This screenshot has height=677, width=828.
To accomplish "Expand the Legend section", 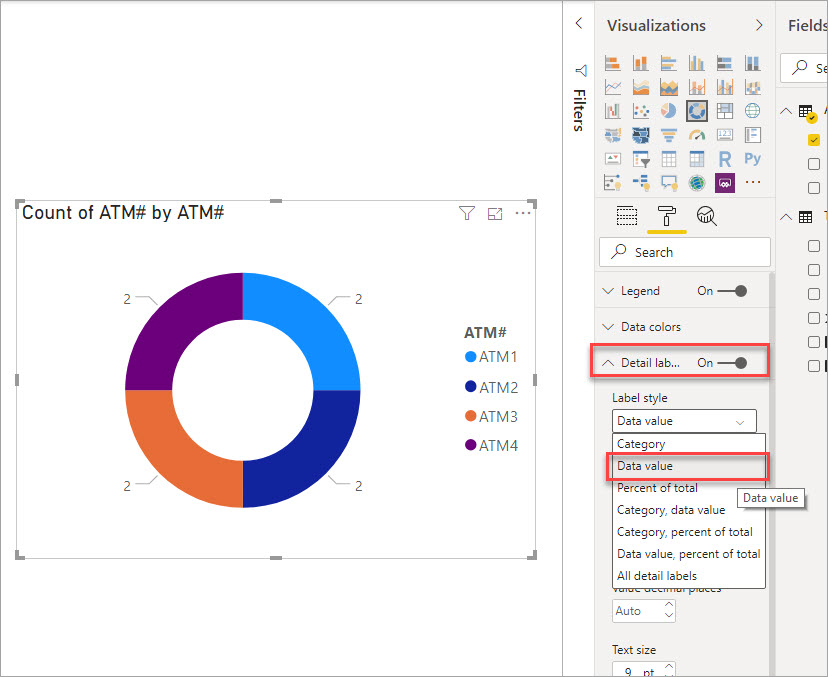I will point(608,291).
